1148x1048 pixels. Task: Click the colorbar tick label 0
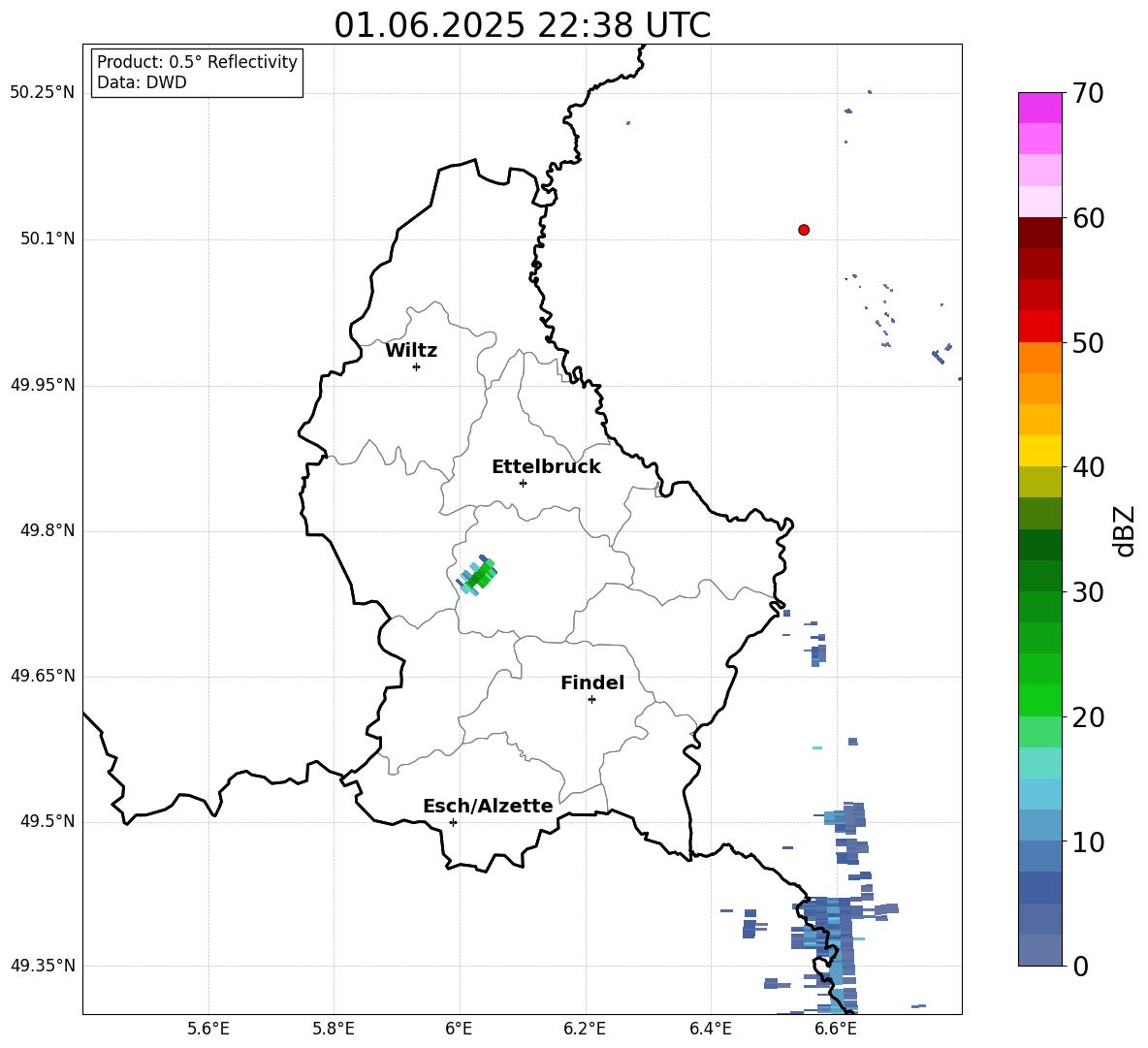pyautogui.click(x=1080, y=966)
